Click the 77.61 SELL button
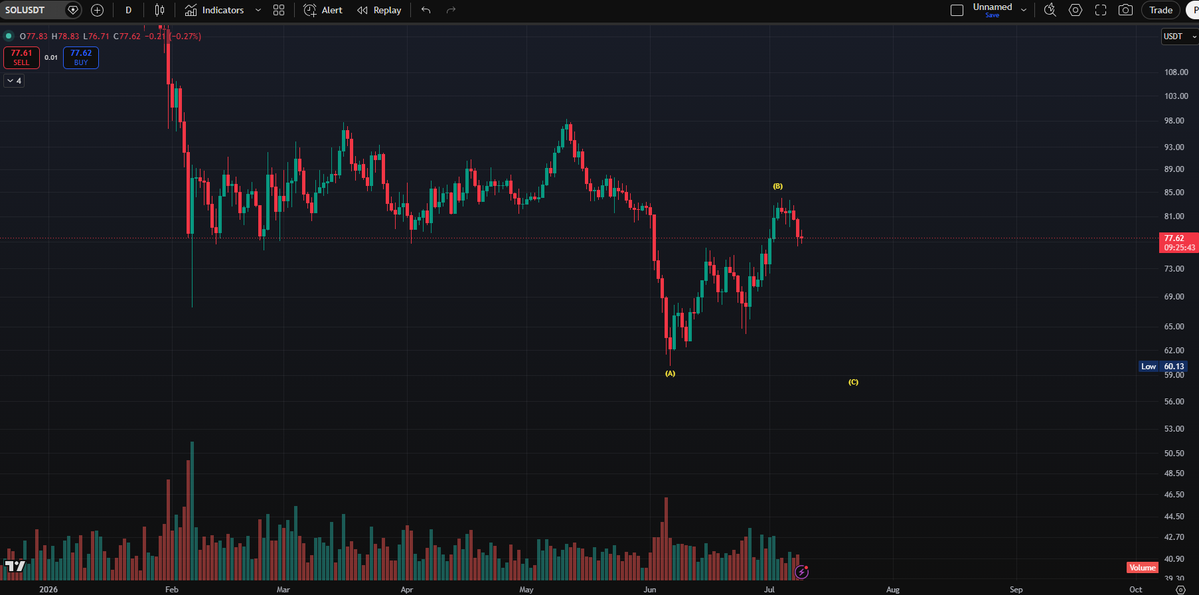 pyautogui.click(x=21, y=57)
